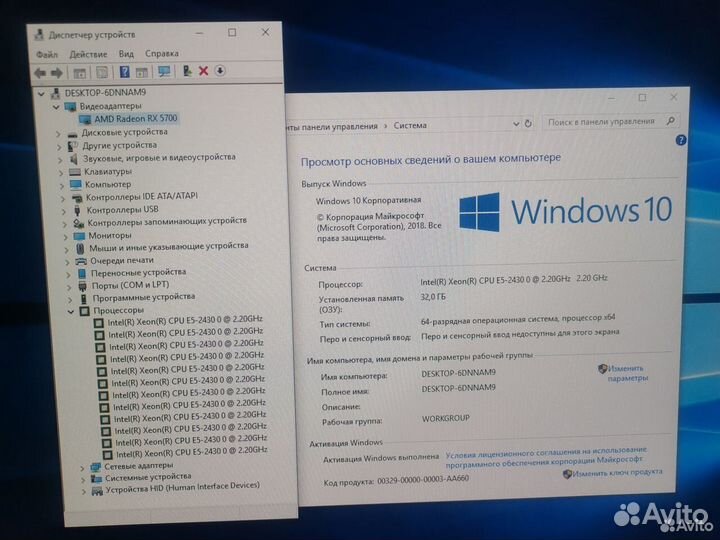
Task: Click the Forward arrow in Device Manager toolbar
Action: click(x=56, y=73)
